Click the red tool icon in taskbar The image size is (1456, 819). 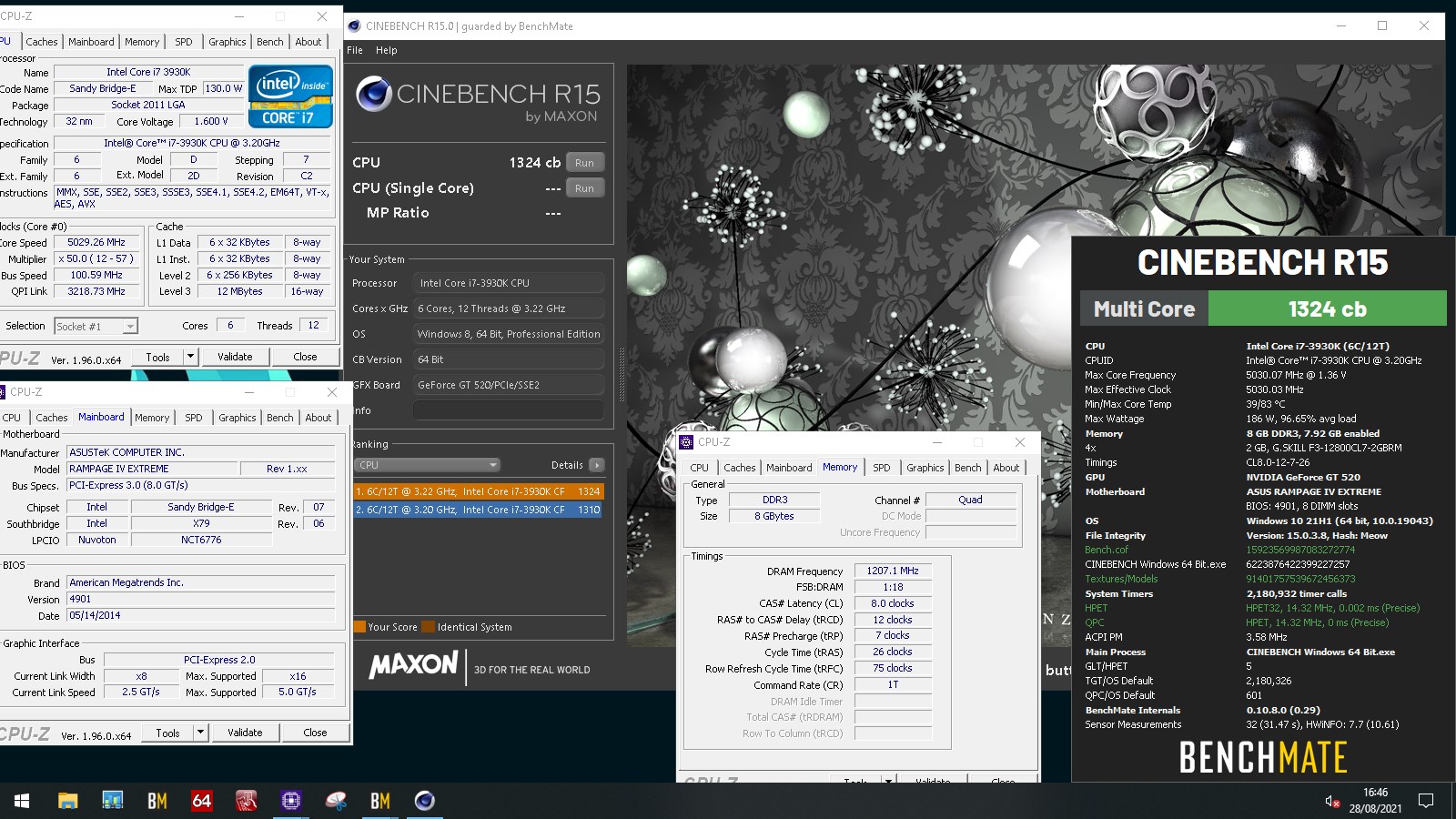click(247, 801)
